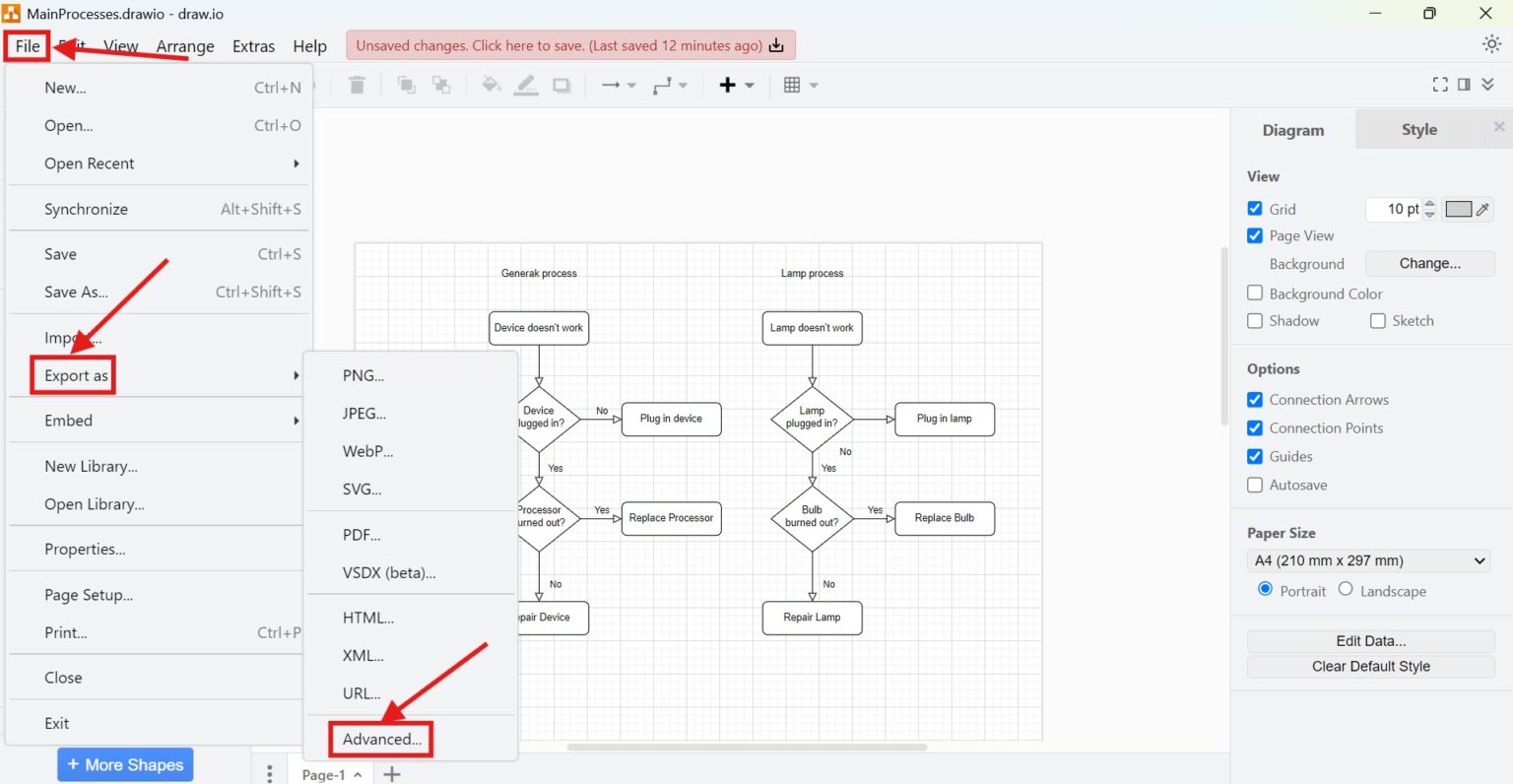The width and height of the screenshot is (1513, 784).
Task: Switch to the Diagram tab
Action: 1292,129
